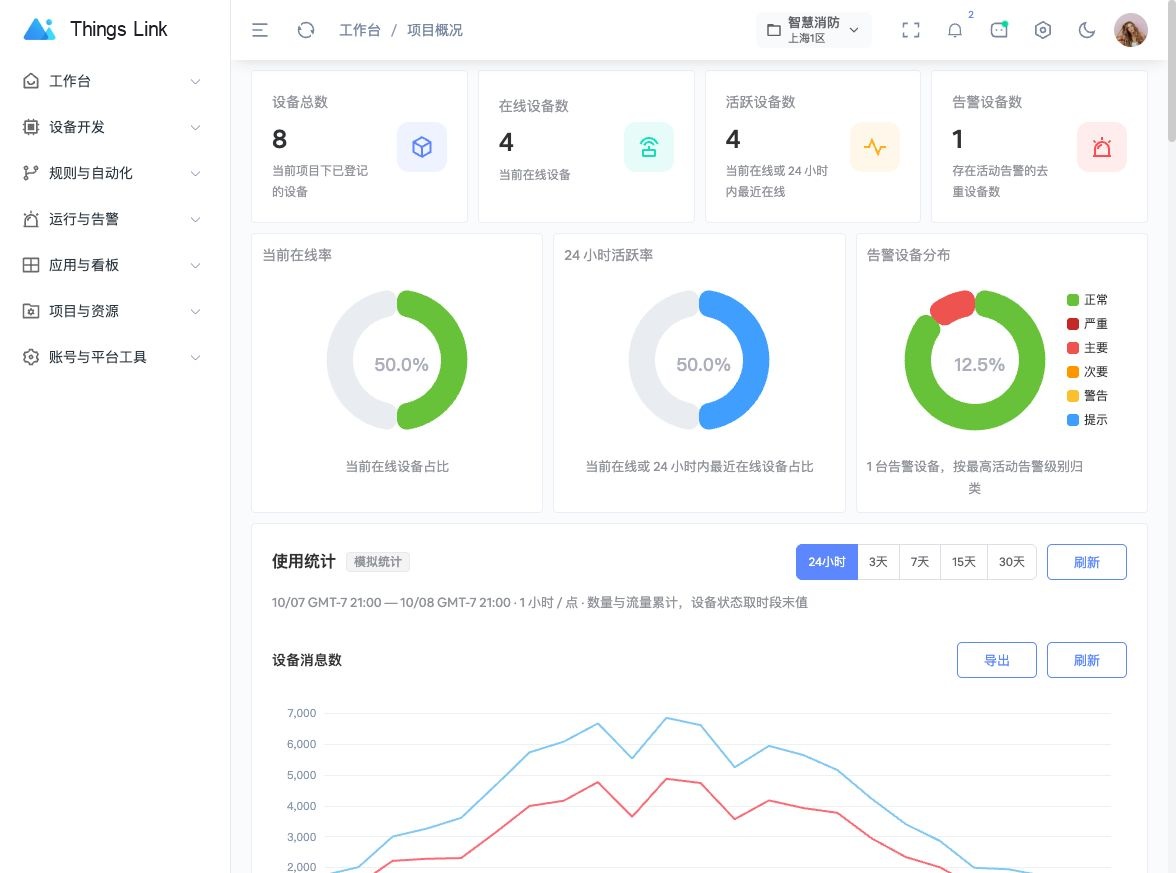The height and width of the screenshot is (873, 1176).
Task: Click the 应用与看板 grid icon
Action: (31, 265)
